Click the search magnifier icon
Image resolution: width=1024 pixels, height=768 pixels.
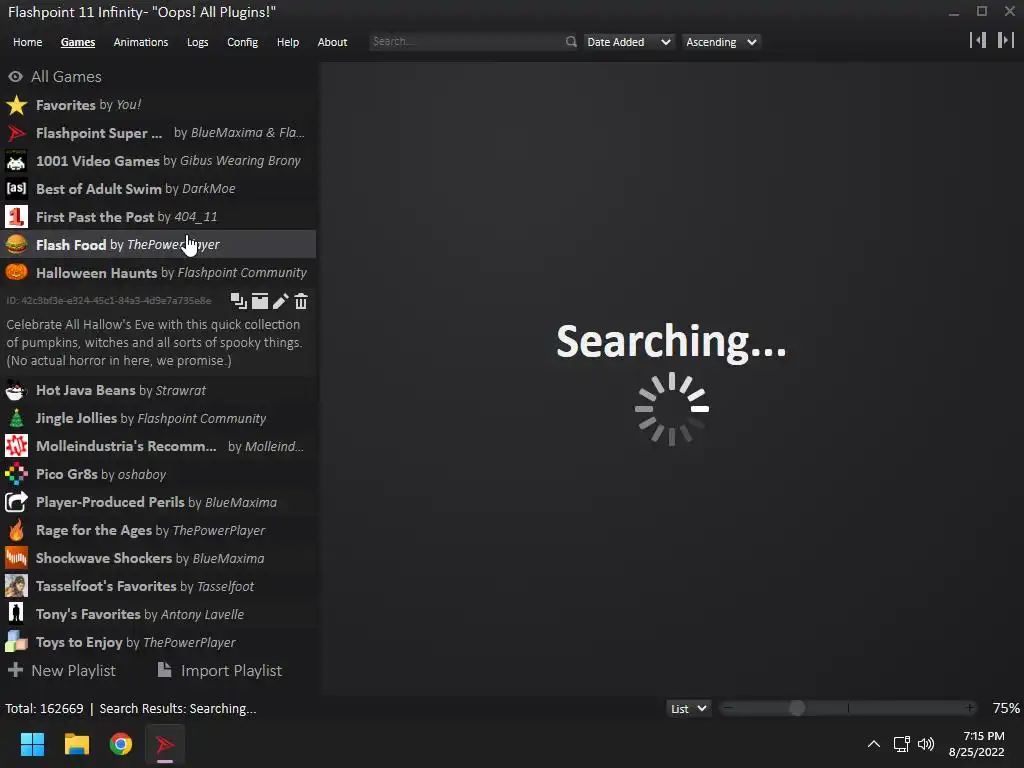571,42
